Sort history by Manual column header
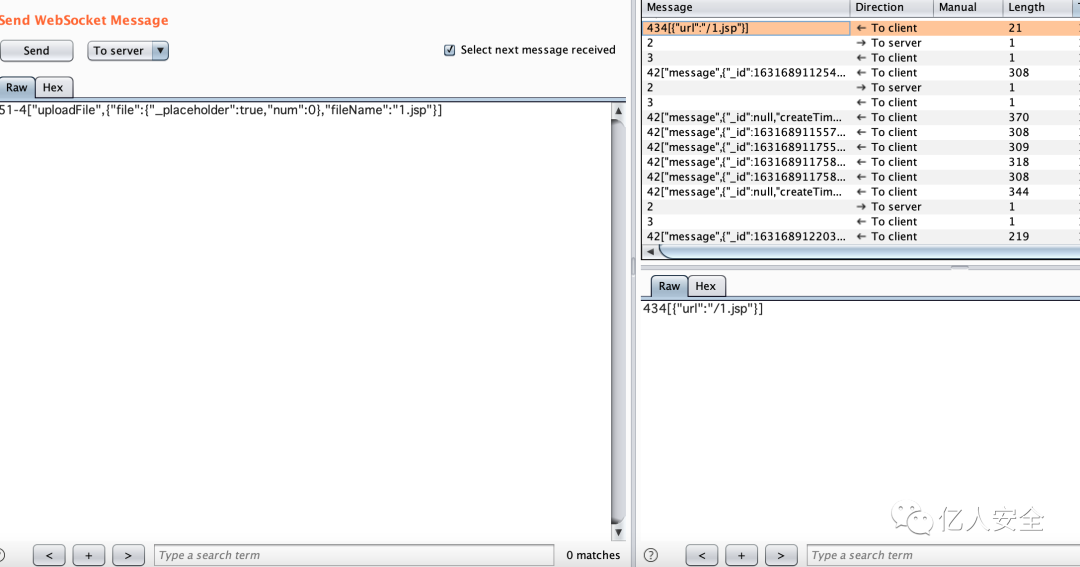Viewport: 1080px width, 567px height. (968, 8)
